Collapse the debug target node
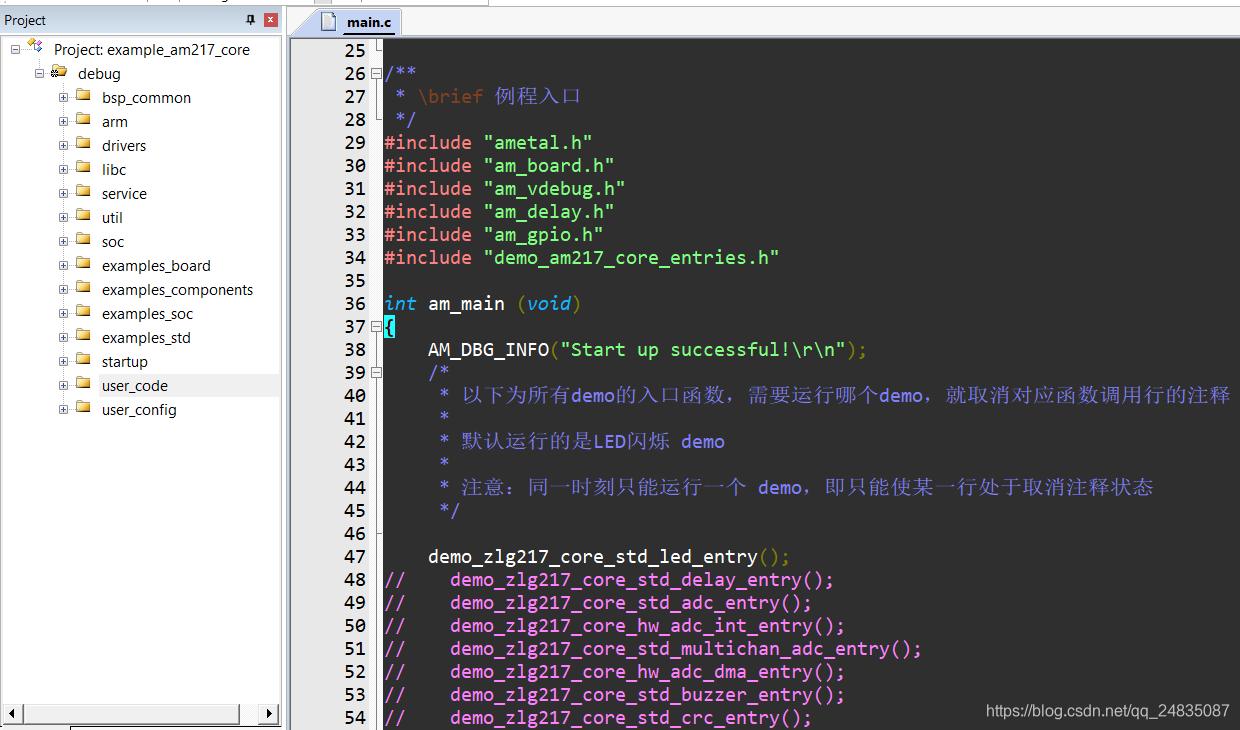Screen dimensions: 1240x730 pyautogui.click(x=40, y=73)
